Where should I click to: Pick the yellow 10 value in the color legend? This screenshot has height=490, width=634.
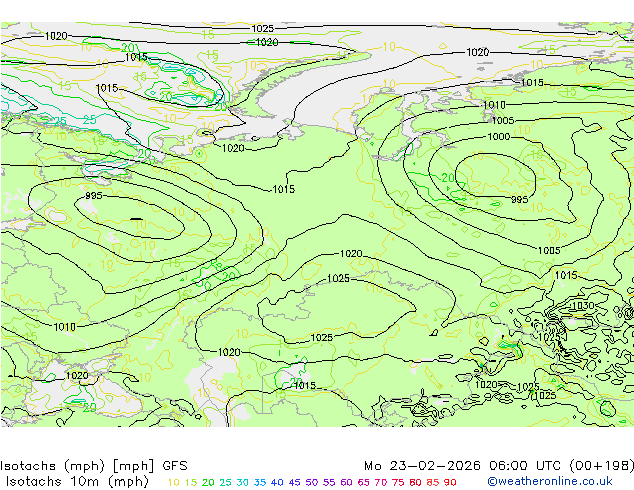coord(173,482)
